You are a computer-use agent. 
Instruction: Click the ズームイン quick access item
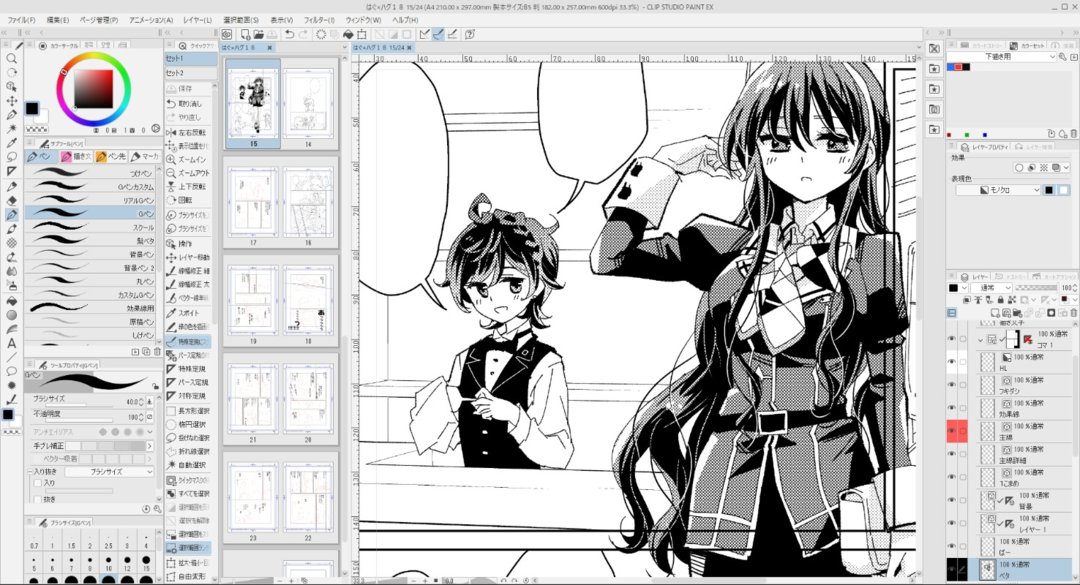click(x=188, y=159)
